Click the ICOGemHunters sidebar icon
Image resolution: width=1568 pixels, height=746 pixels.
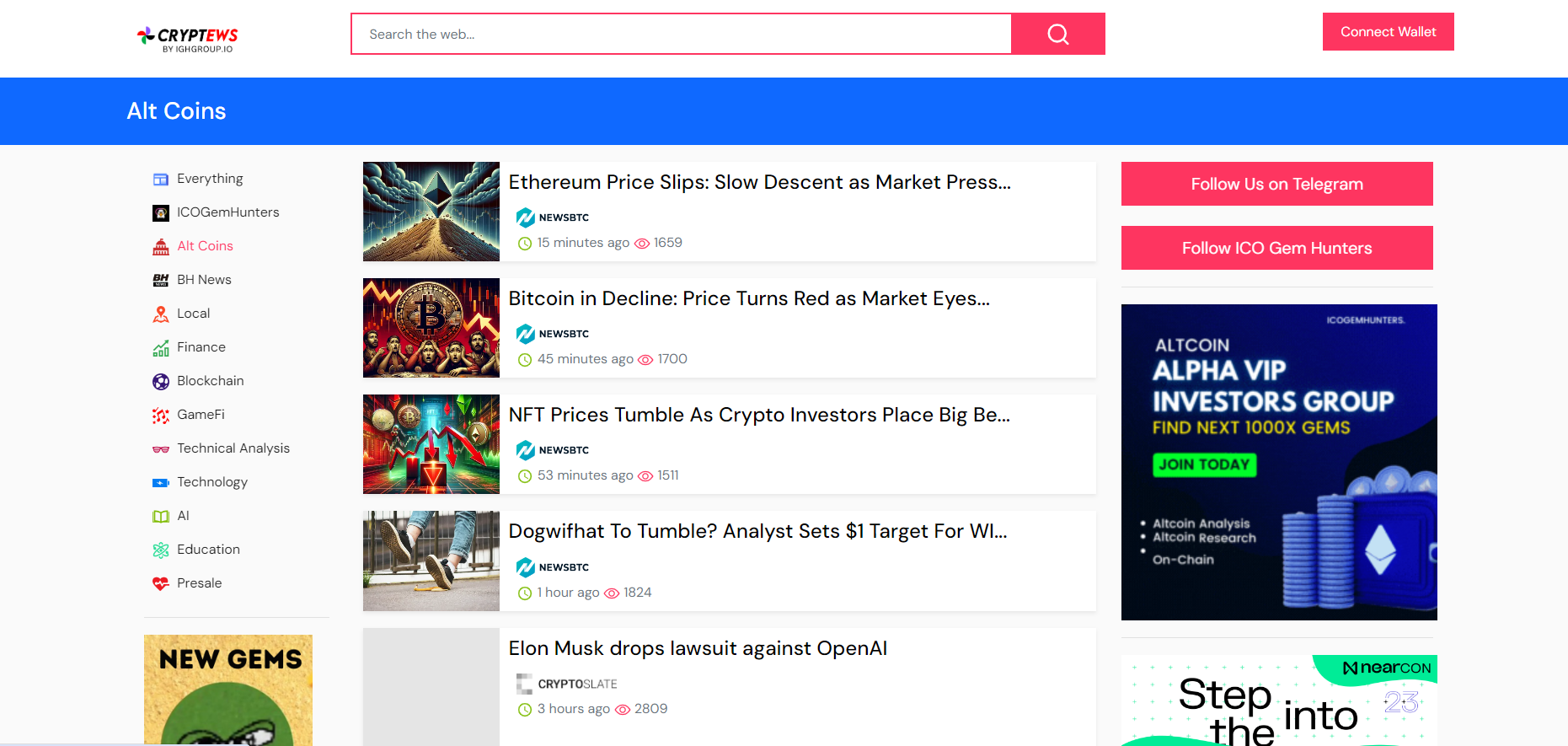[161, 212]
